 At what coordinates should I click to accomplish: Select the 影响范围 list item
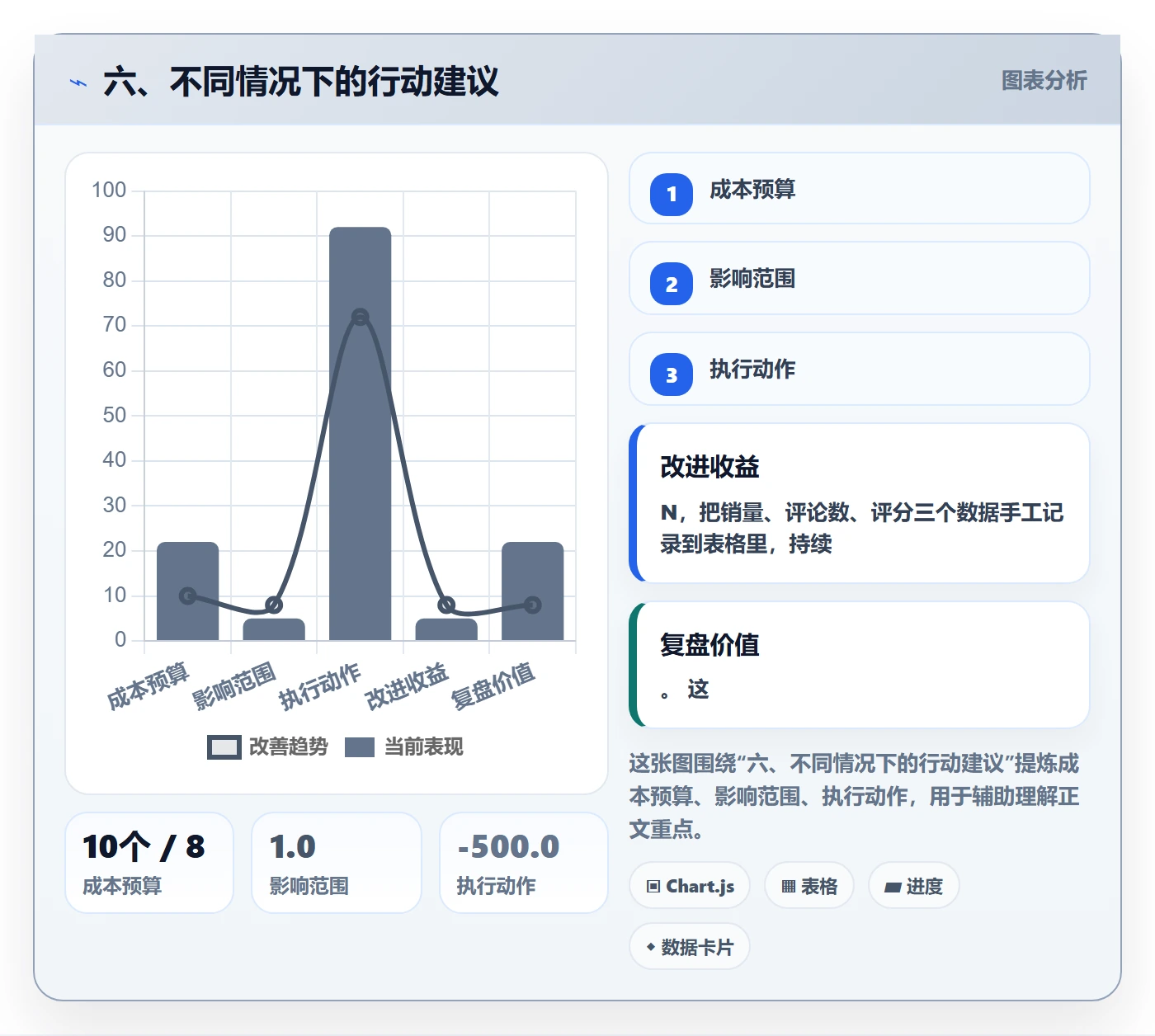pos(860,278)
